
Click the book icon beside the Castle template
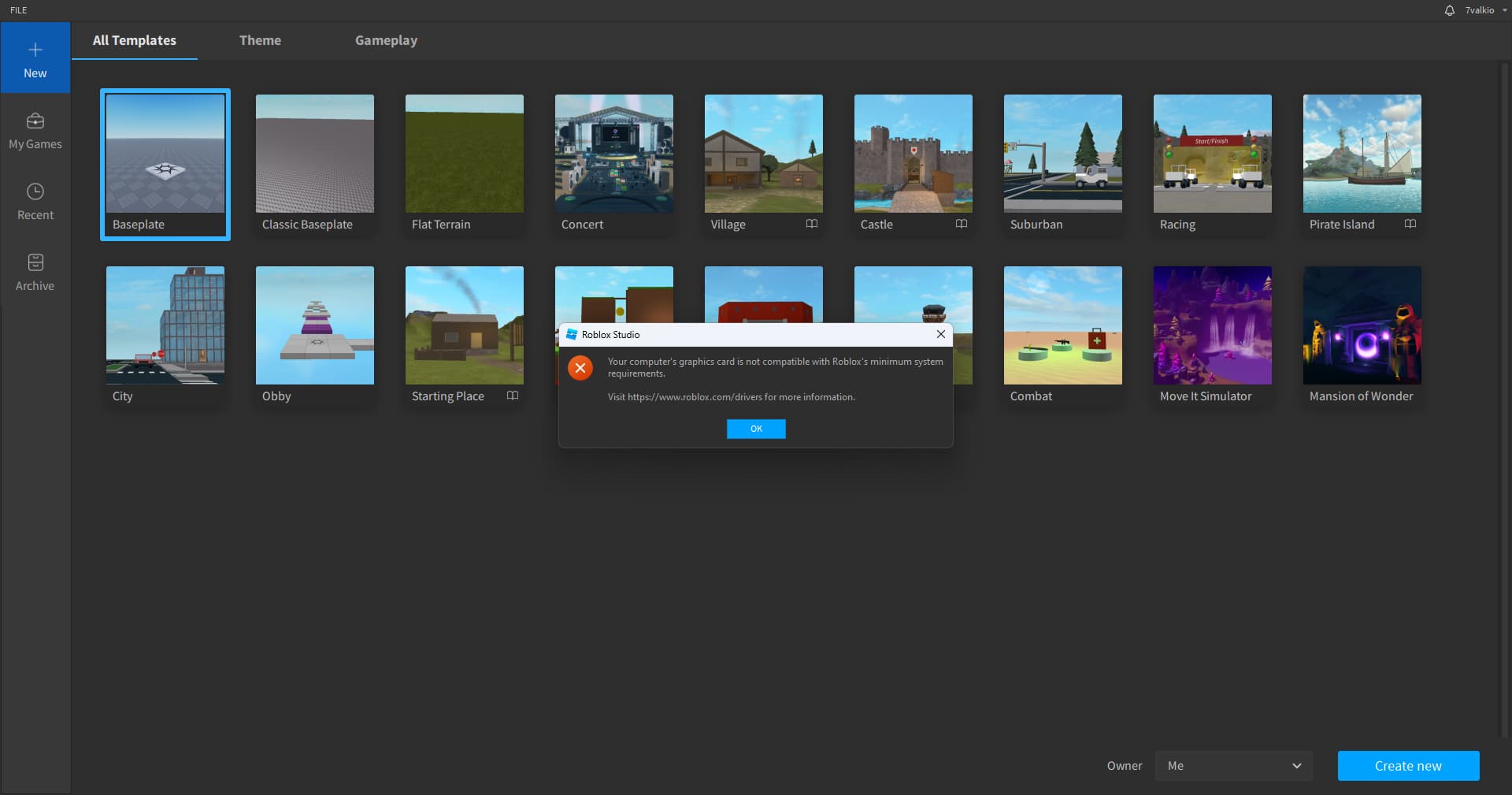(x=962, y=225)
